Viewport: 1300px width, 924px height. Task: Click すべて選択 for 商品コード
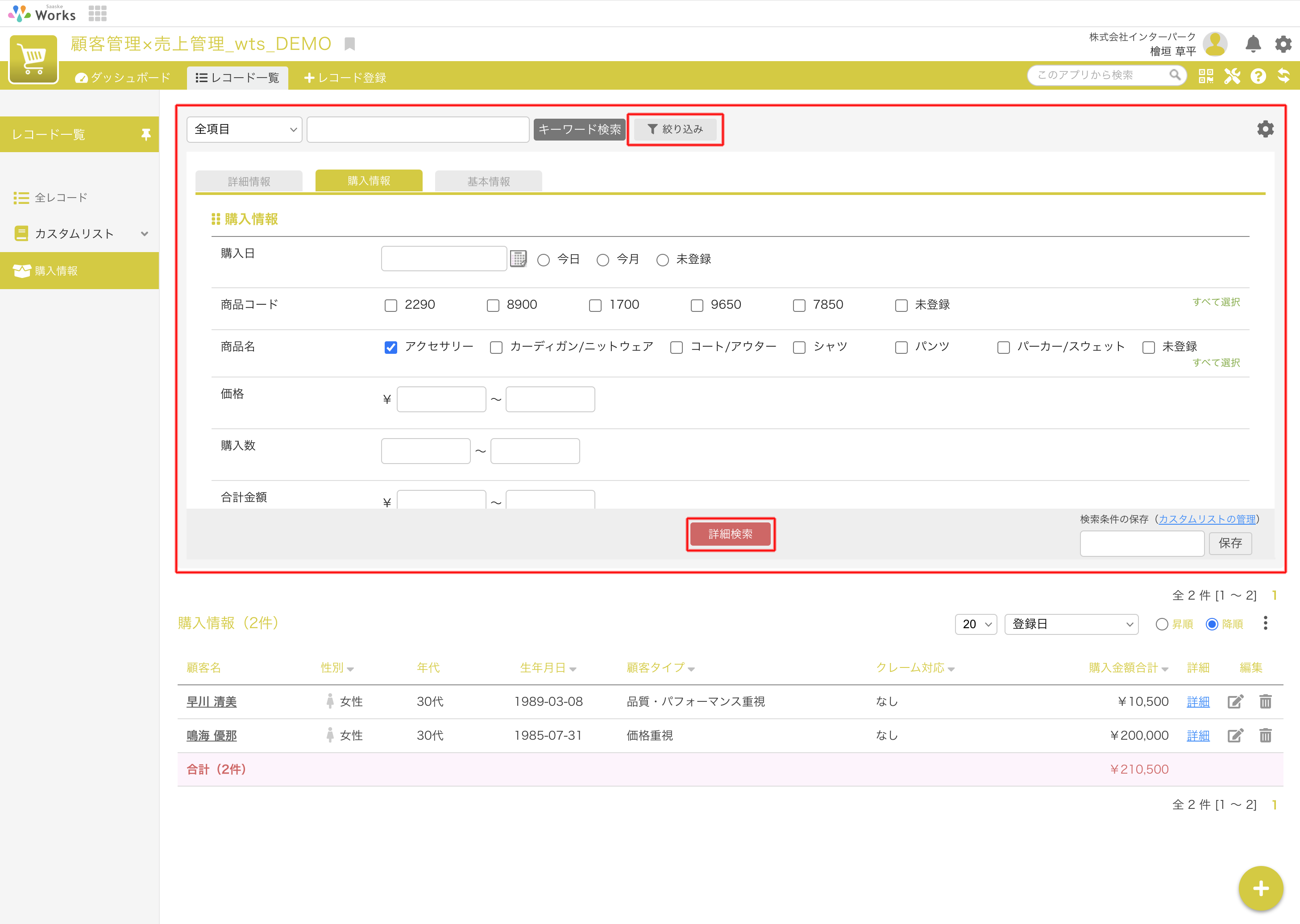click(x=1216, y=302)
